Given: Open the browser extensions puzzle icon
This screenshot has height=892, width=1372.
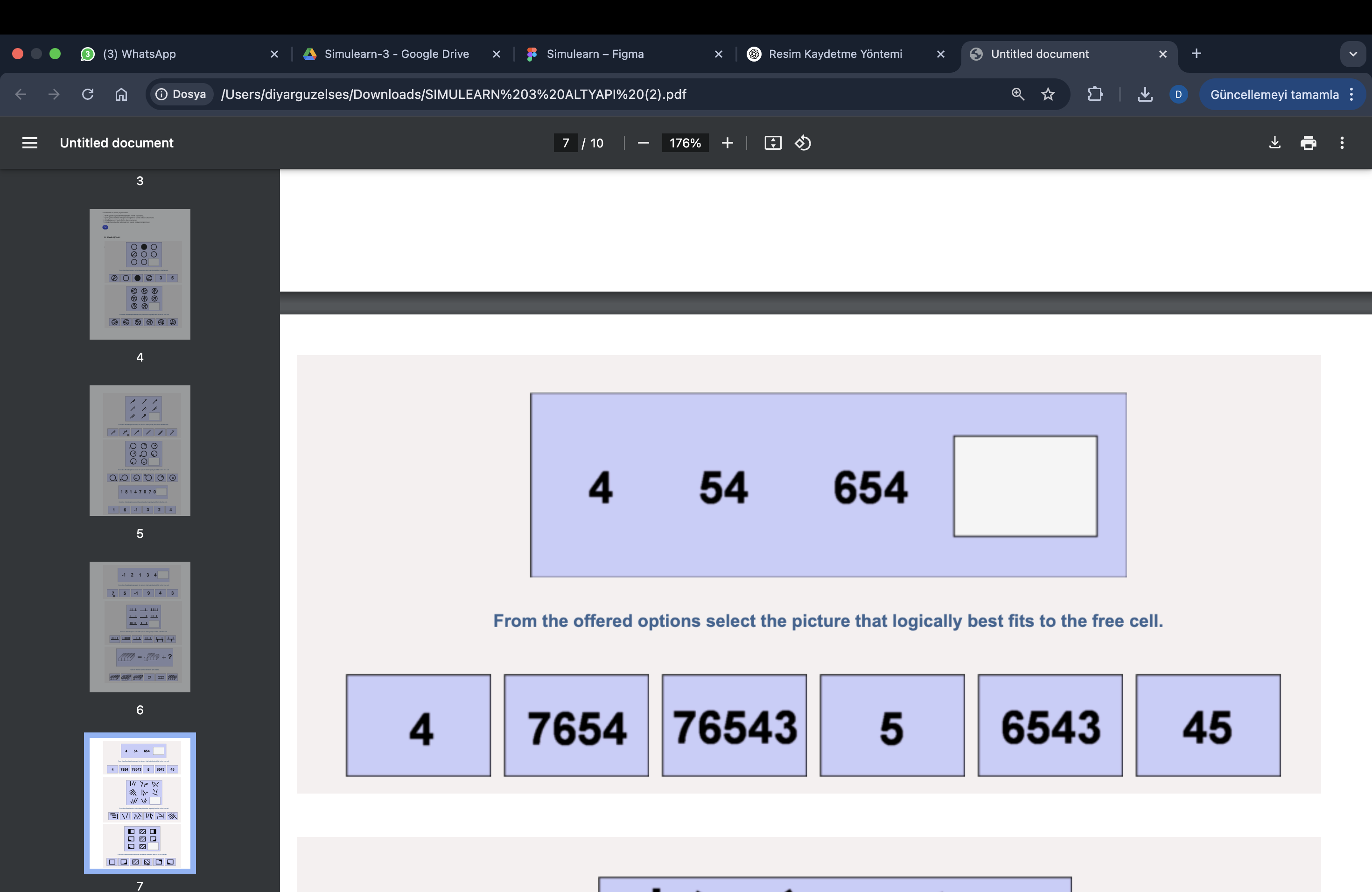Looking at the screenshot, I should 1095,95.
